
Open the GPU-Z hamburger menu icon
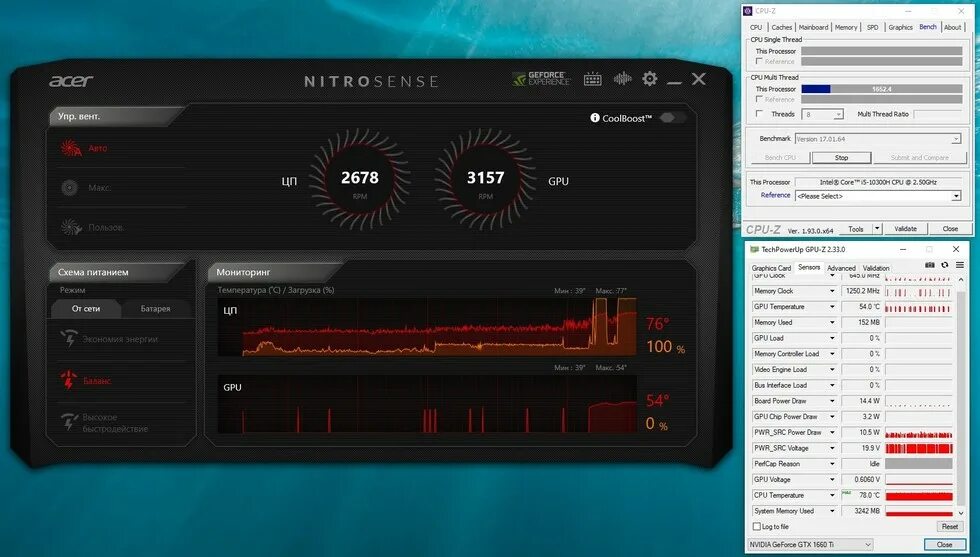[x=959, y=265]
